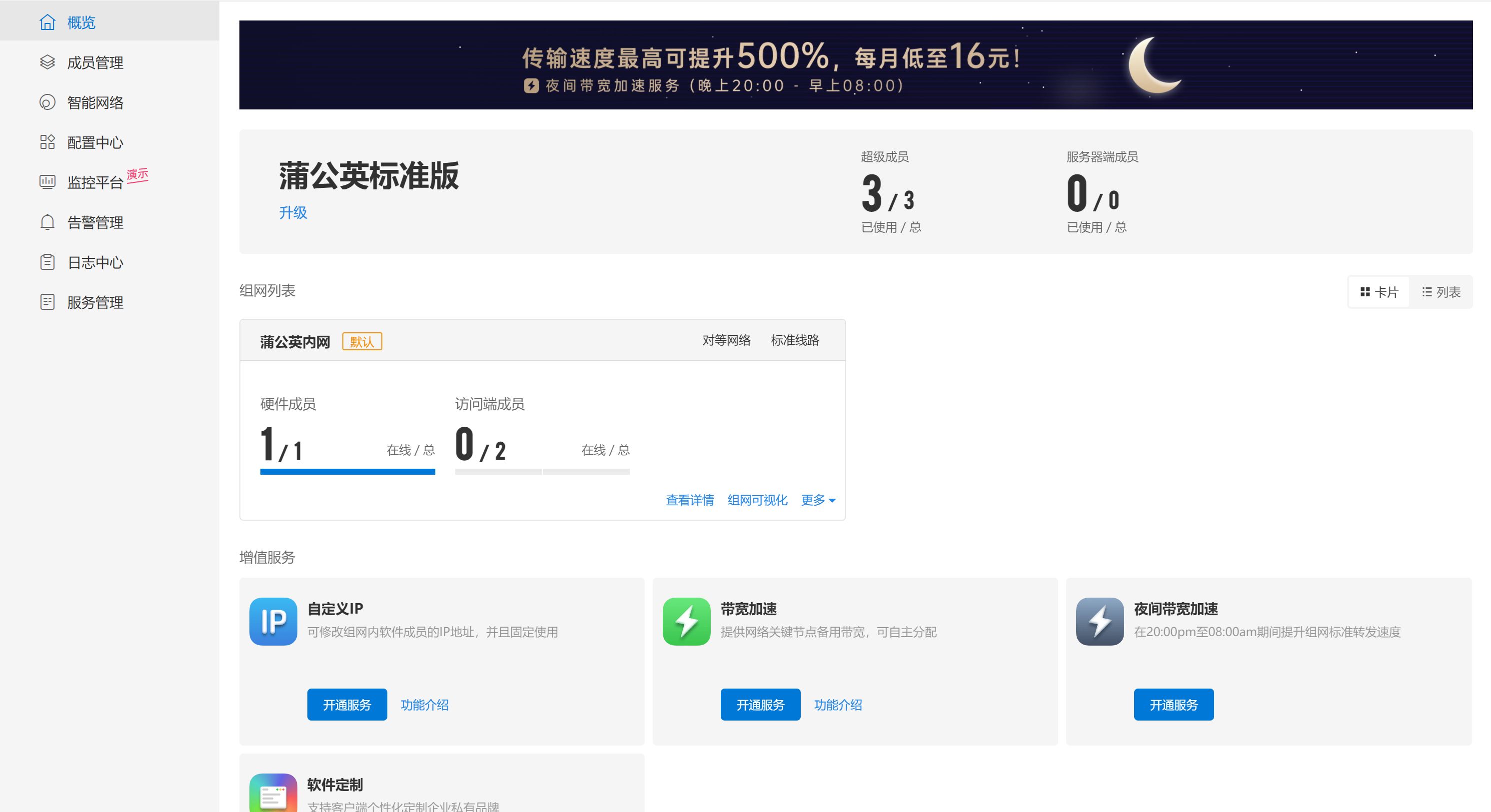Open 日志中心 in the sidebar
This screenshot has height=812, width=1491.
[109, 262]
